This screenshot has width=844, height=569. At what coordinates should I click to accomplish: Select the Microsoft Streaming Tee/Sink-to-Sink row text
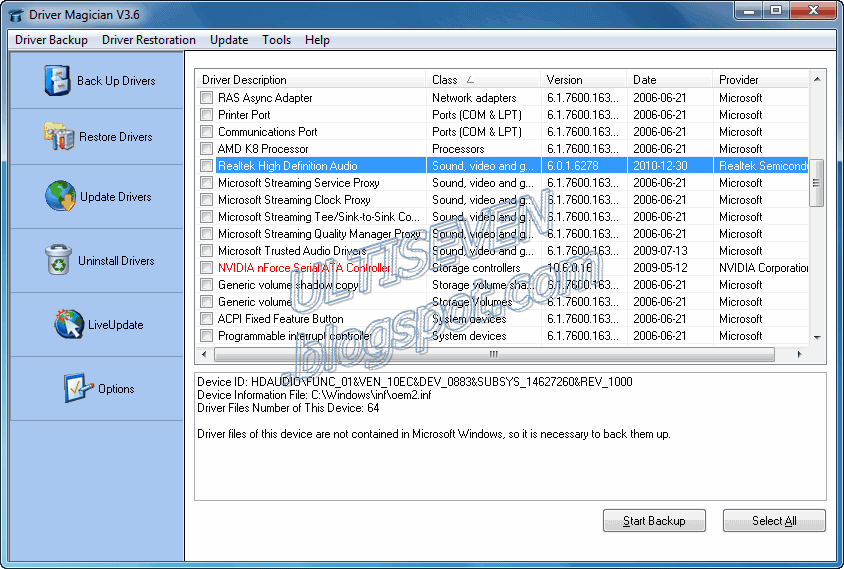(x=319, y=217)
